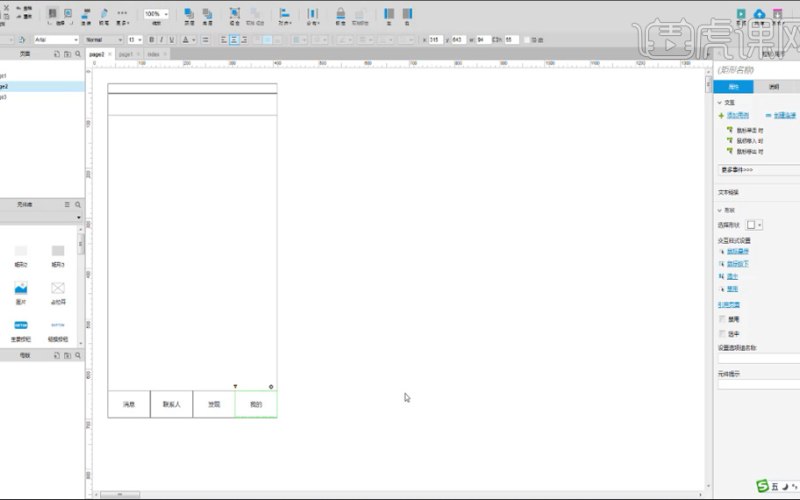Open the 100% zoom level dropdown
800x500 pixels.
coord(156,14)
